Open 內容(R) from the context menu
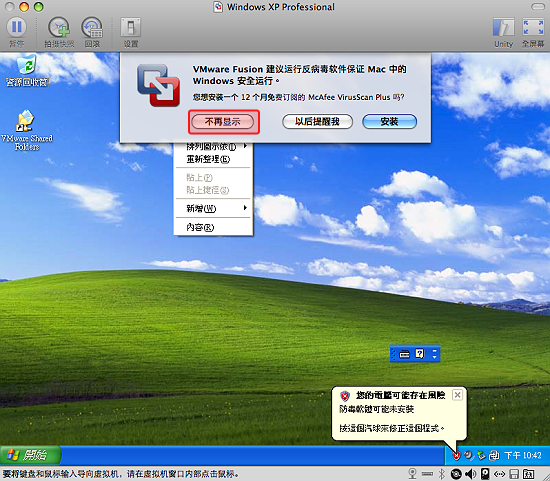Viewport: 550px width, 481px height. [x=213, y=227]
